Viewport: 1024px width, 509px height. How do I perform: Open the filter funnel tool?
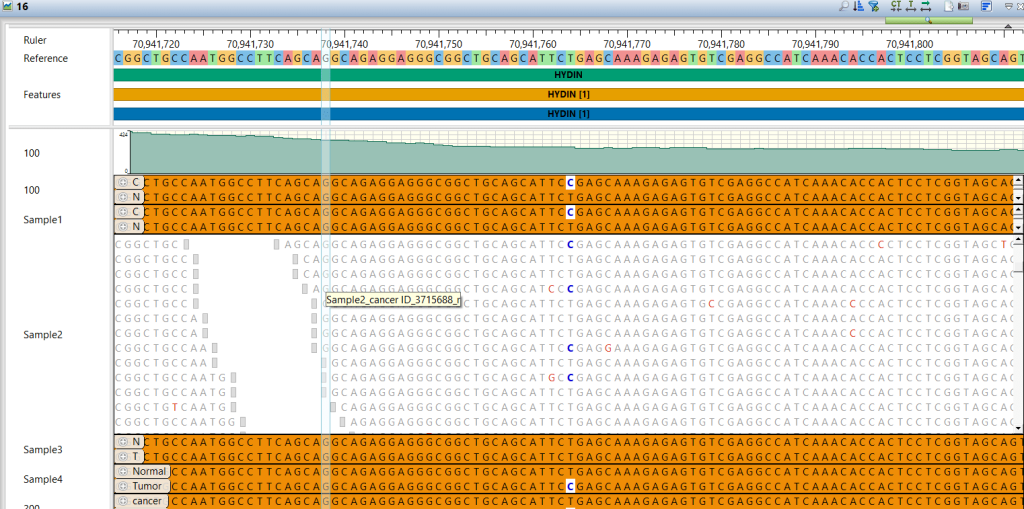click(874, 7)
